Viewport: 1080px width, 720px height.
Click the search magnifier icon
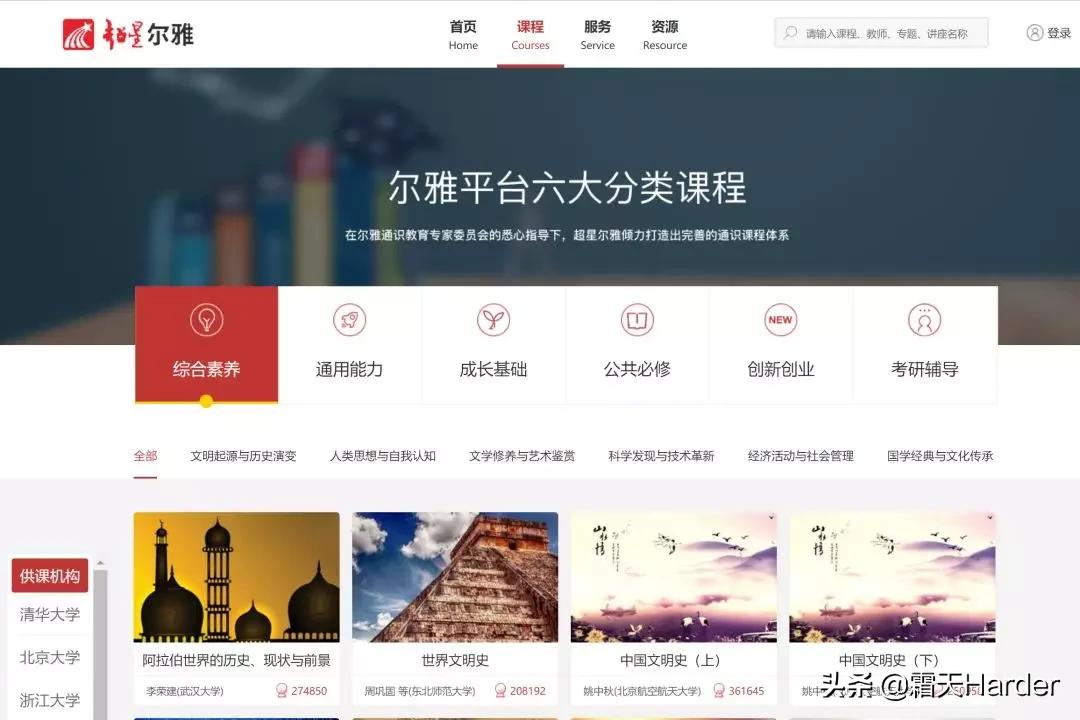coord(790,32)
